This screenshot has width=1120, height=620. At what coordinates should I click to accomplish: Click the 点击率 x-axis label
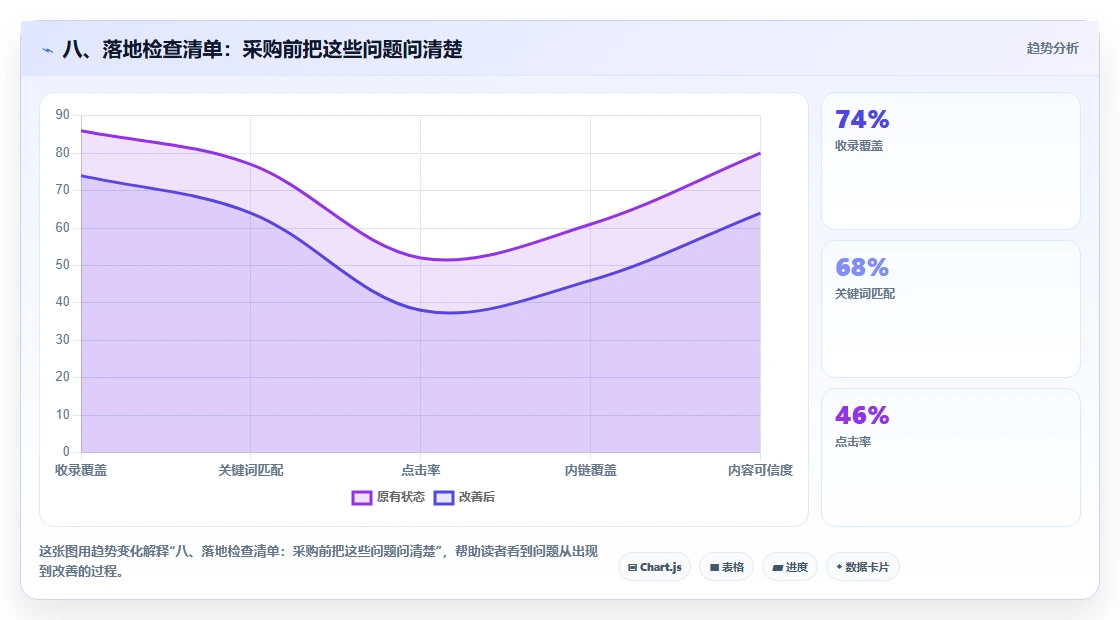(421, 470)
